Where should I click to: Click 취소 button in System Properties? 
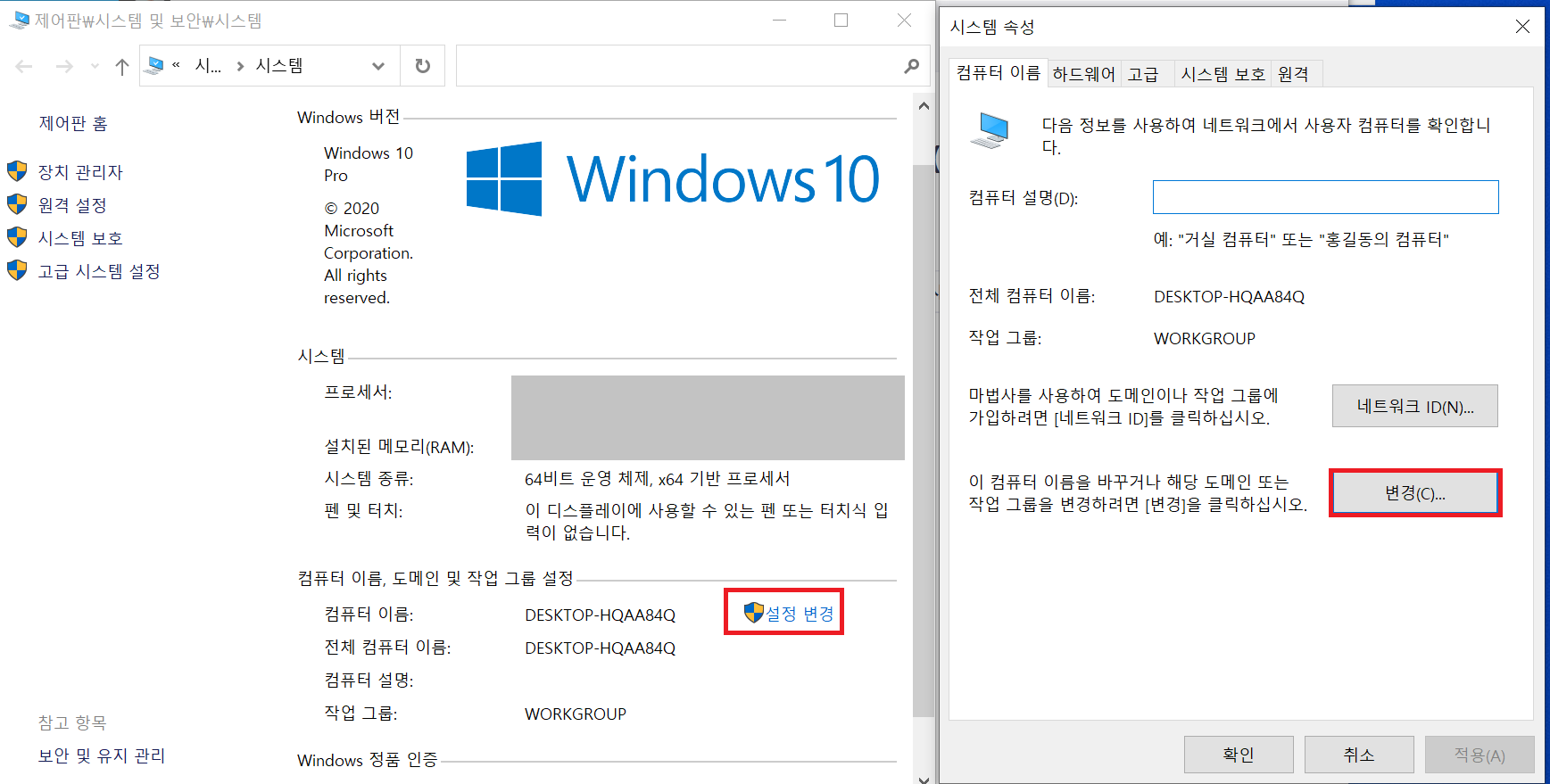(x=1359, y=755)
